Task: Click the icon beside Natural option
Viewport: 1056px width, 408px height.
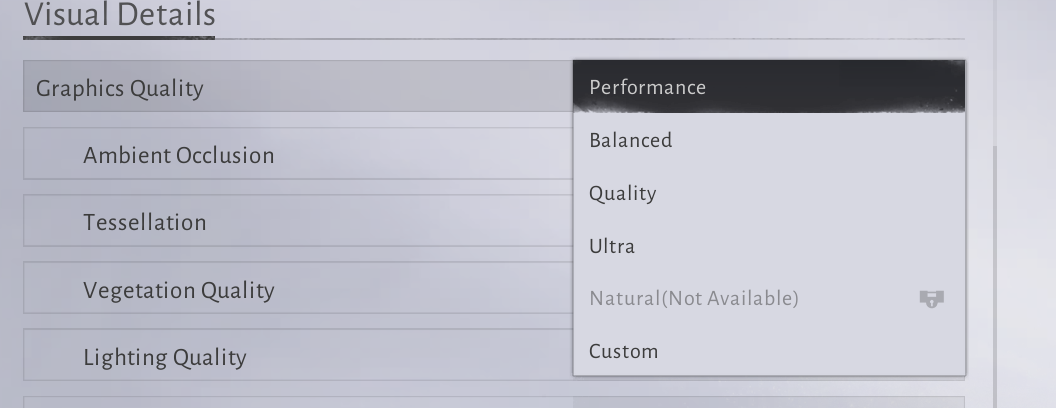Action: click(931, 299)
